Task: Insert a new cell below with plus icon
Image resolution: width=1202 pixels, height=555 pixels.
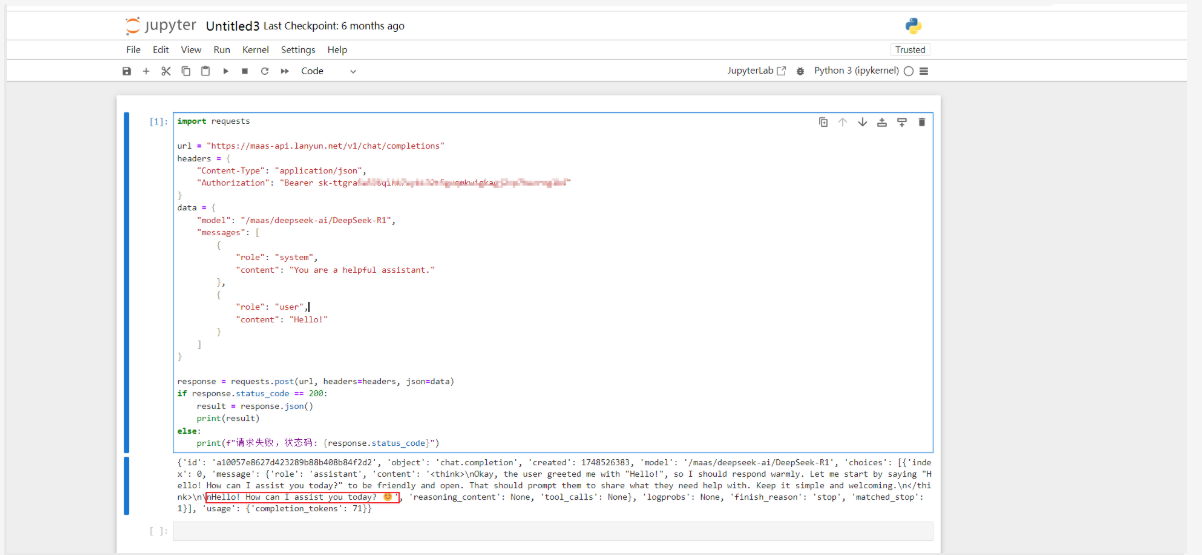Action: pyautogui.click(x=146, y=71)
